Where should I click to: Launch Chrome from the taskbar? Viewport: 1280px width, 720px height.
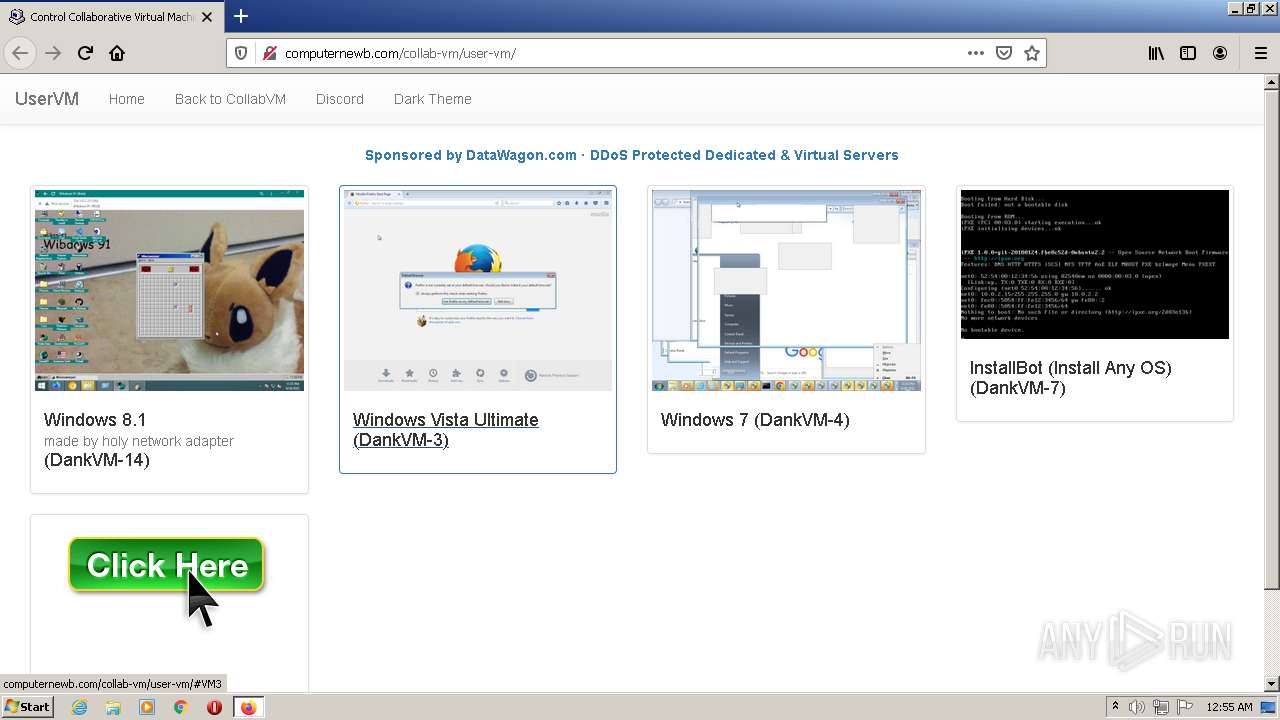181,707
